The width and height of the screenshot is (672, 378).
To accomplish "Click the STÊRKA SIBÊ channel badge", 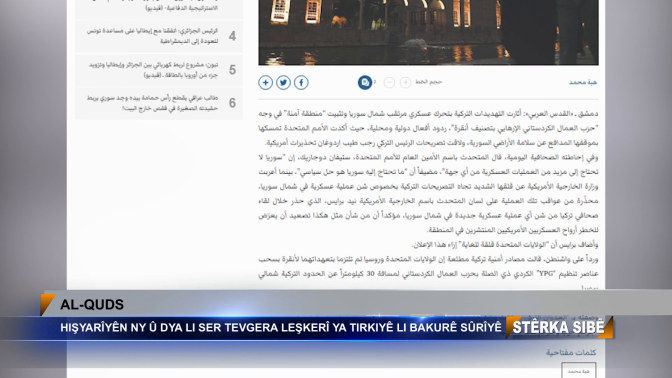I will (x=559, y=328).
